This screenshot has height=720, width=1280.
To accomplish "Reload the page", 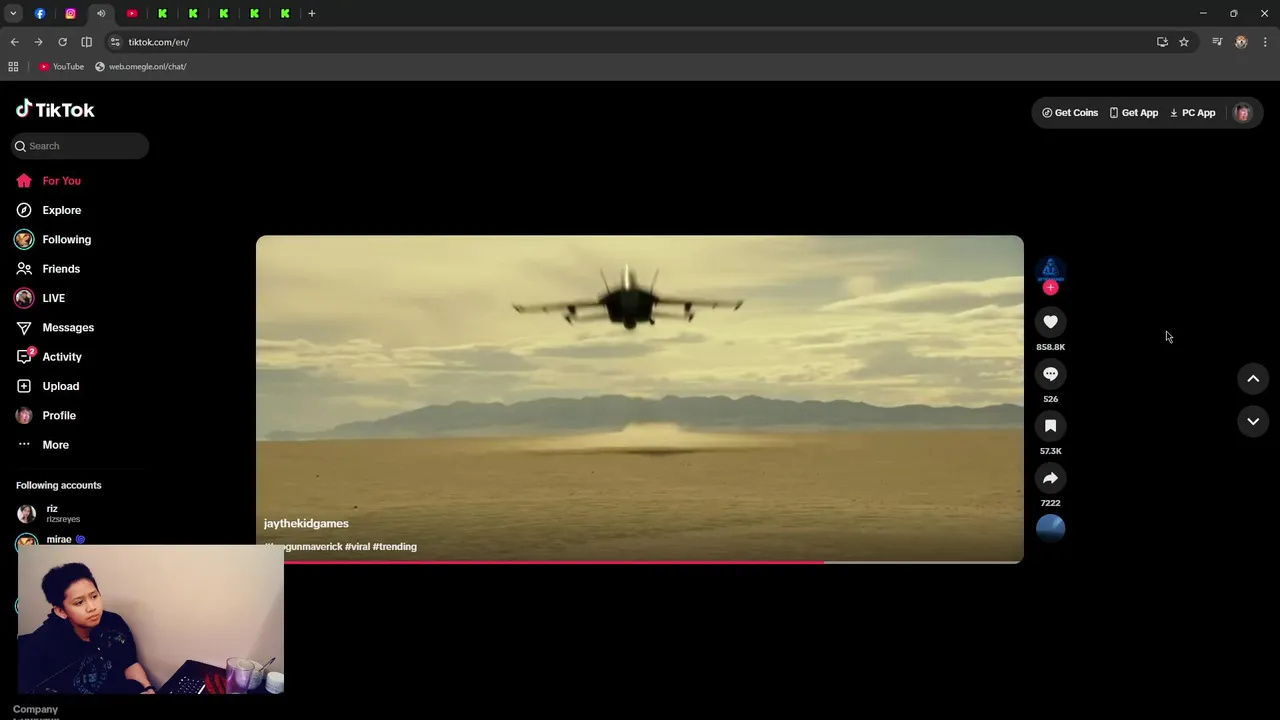I will click(62, 42).
